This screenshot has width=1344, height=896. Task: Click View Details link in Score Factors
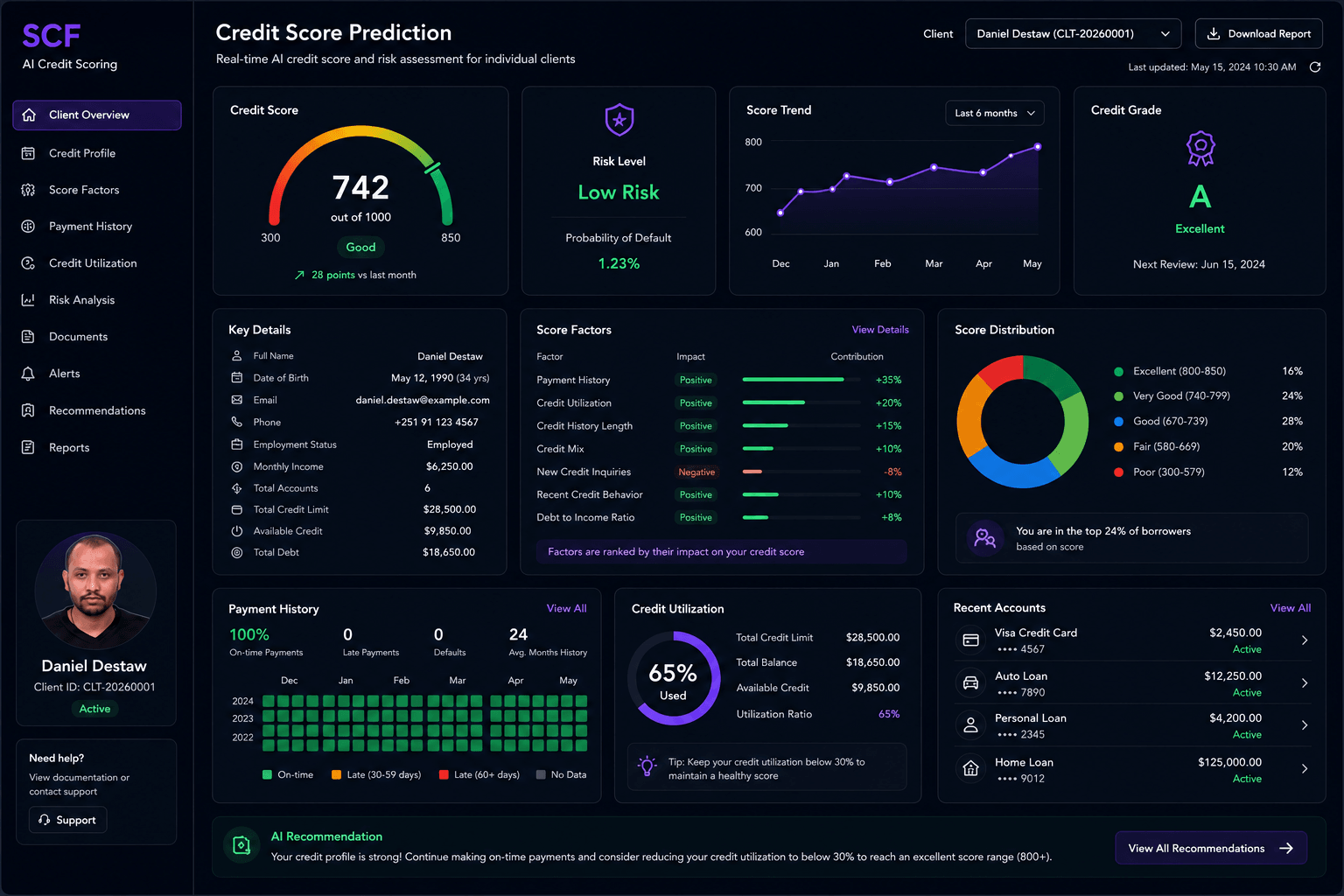(880, 330)
